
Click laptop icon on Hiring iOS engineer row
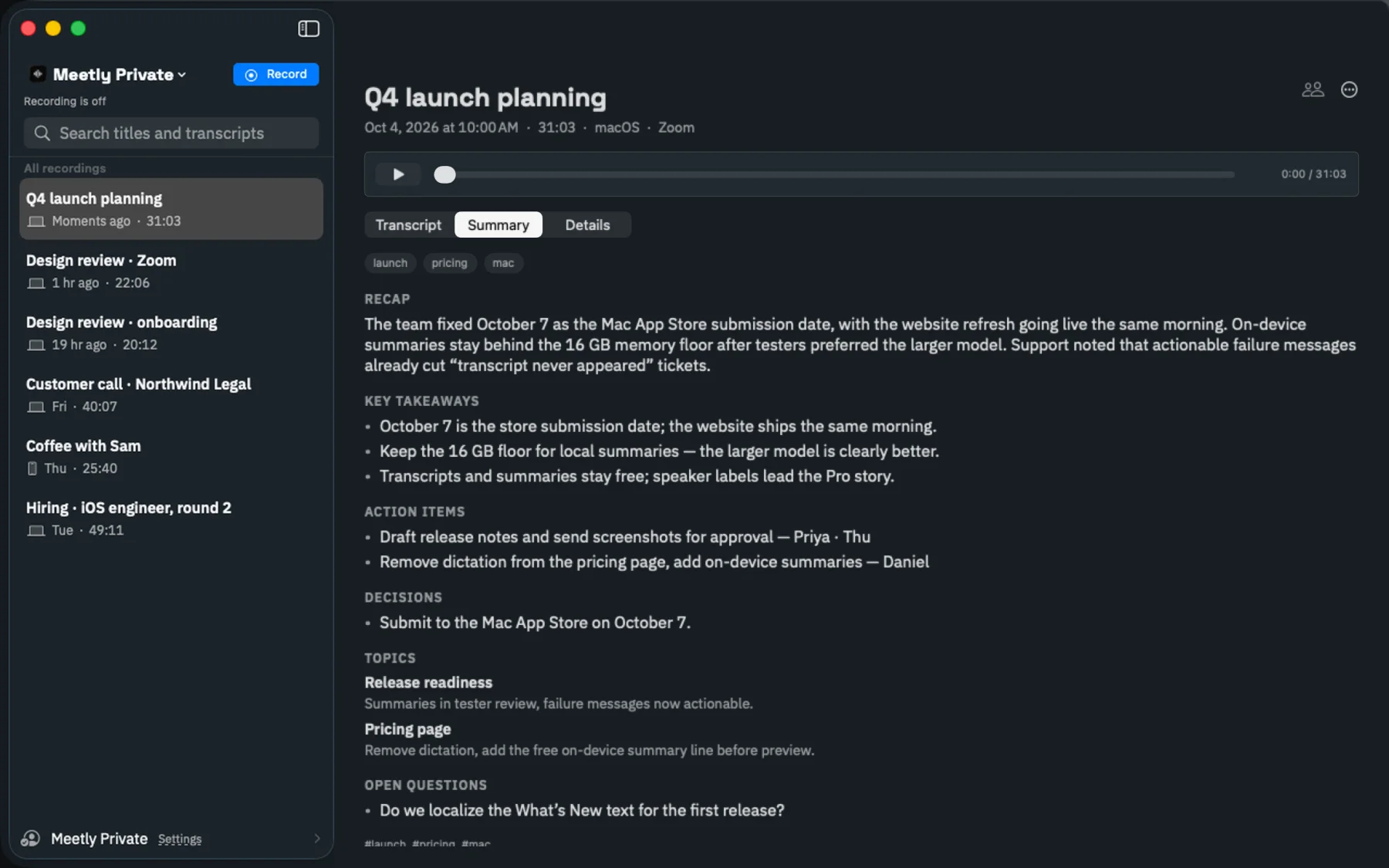tap(35, 530)
